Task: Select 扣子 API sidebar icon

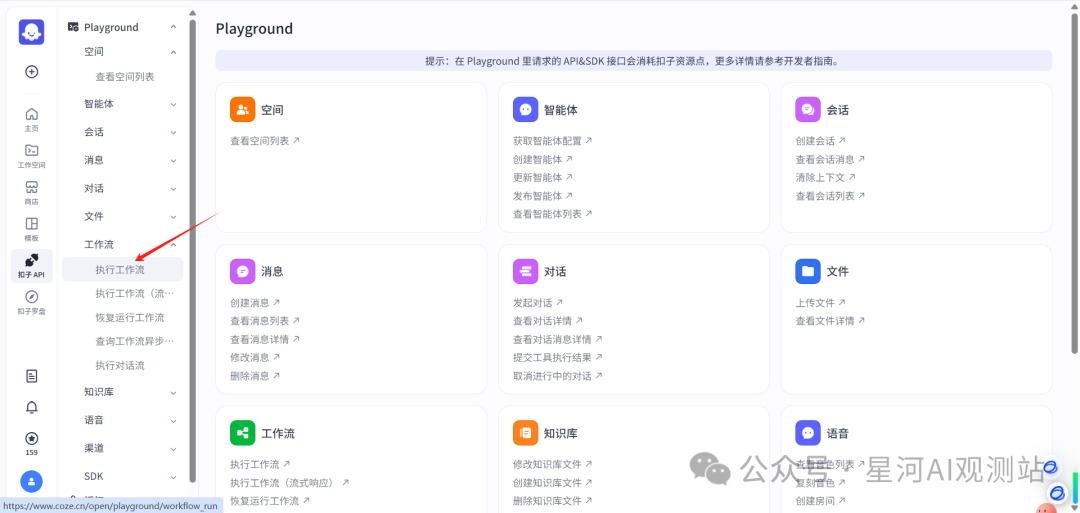Action: (32, 266)
